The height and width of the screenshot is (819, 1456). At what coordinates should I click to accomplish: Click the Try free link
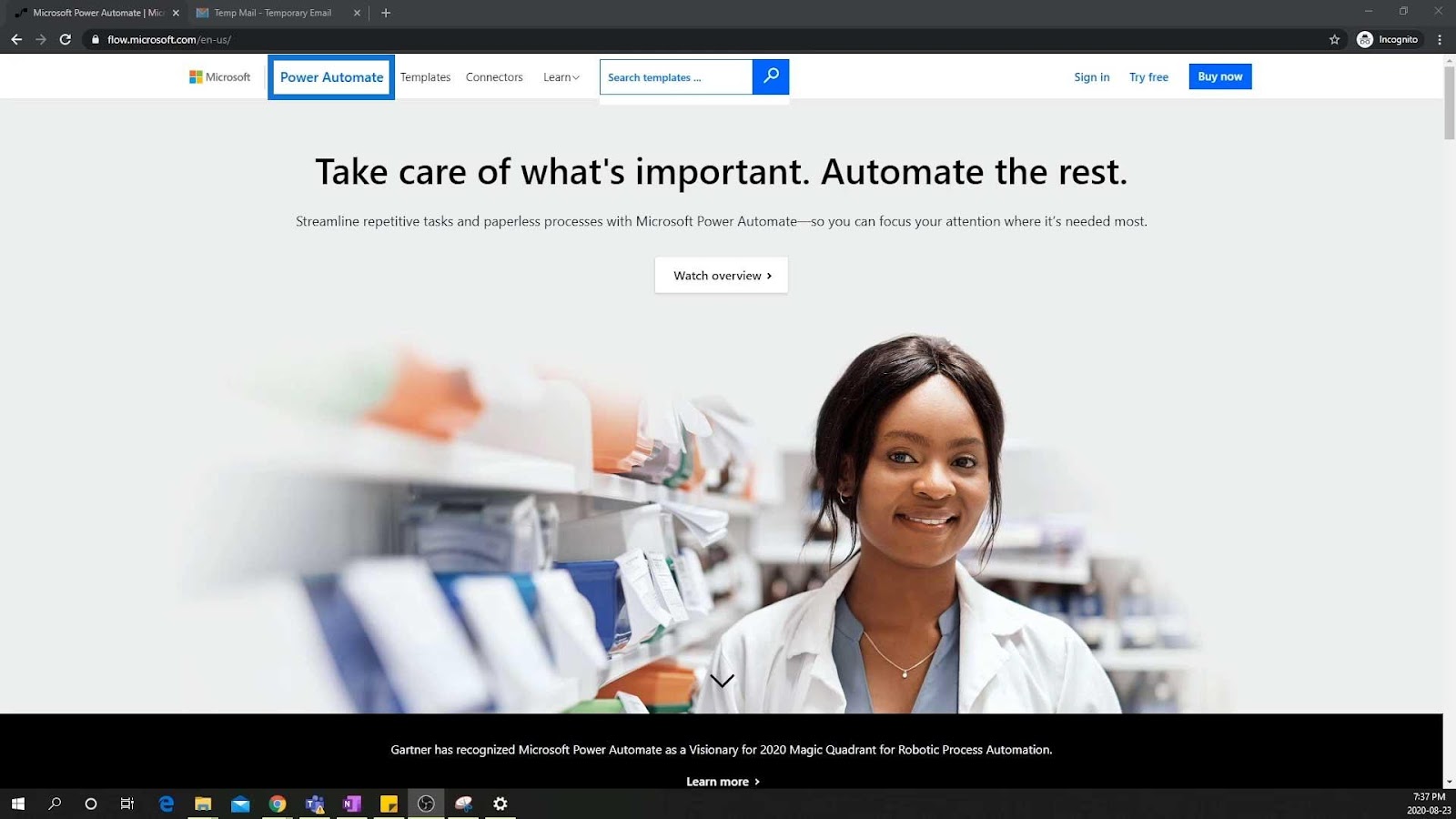coord(1148,77)
